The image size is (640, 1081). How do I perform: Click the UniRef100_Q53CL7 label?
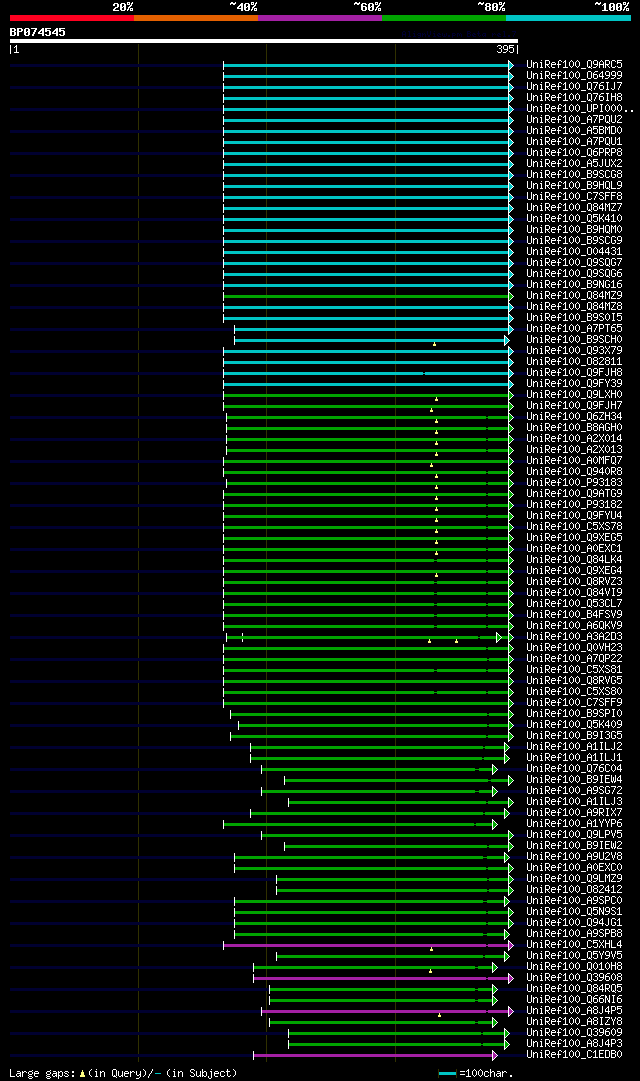[x=574, y=604]
